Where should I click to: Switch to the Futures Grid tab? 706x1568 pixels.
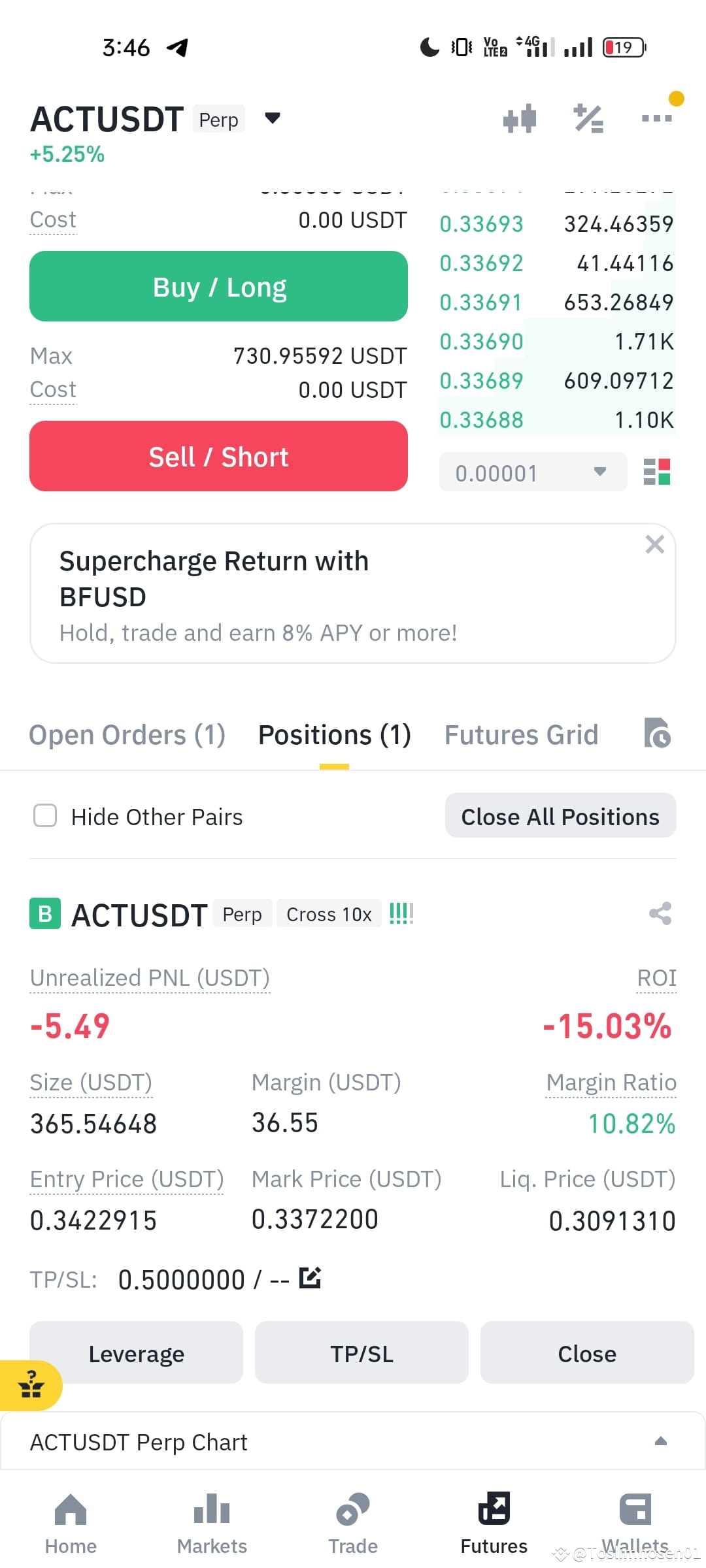point(521,735)
